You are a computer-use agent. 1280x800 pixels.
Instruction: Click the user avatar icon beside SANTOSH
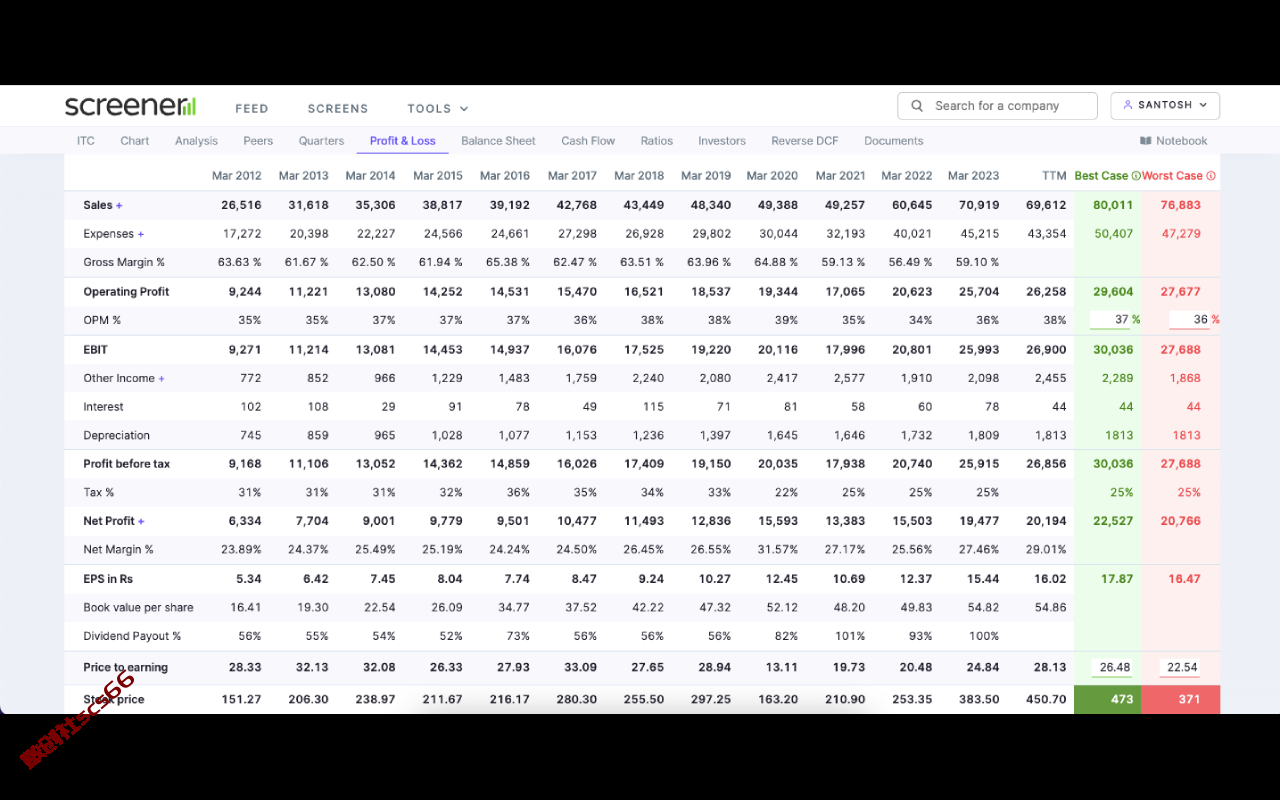tap(1128, 105)
